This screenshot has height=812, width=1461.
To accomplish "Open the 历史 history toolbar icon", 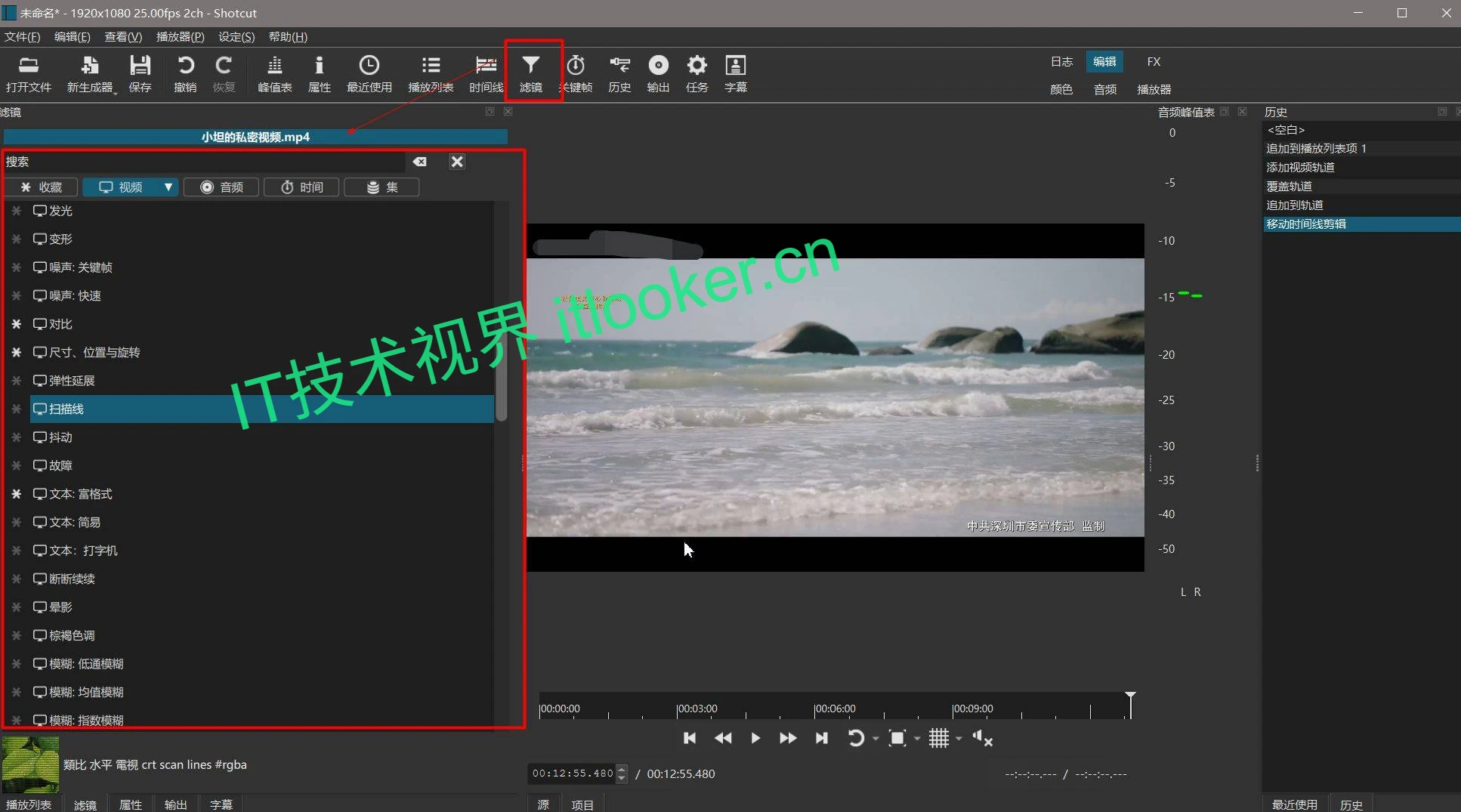I will 619,74.
